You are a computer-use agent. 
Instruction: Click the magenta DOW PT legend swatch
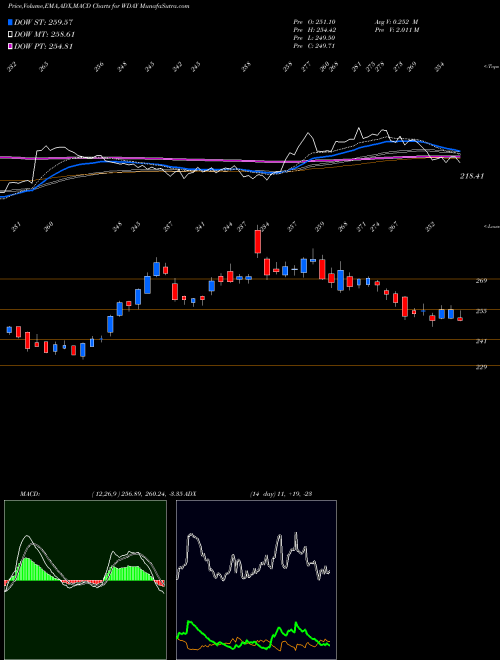tap(10, 47)
